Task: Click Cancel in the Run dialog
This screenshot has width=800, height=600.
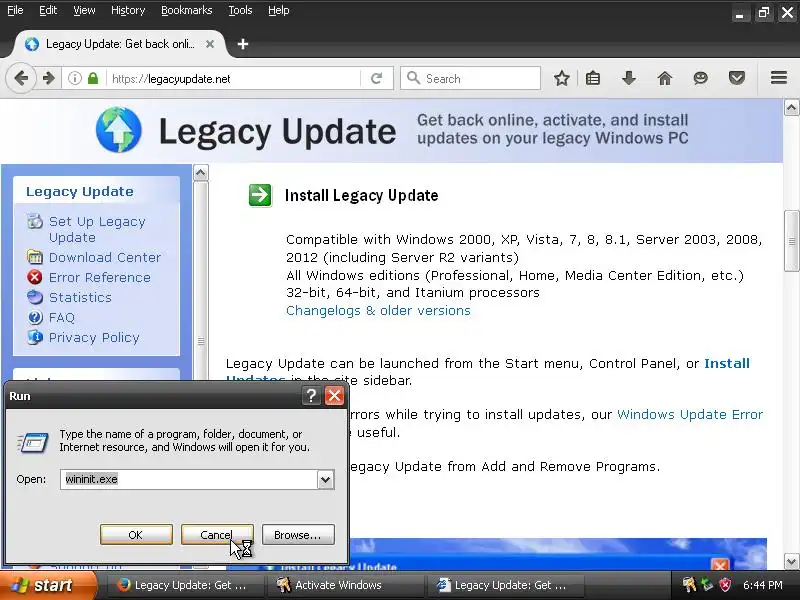Action: [x=217, y=535]
